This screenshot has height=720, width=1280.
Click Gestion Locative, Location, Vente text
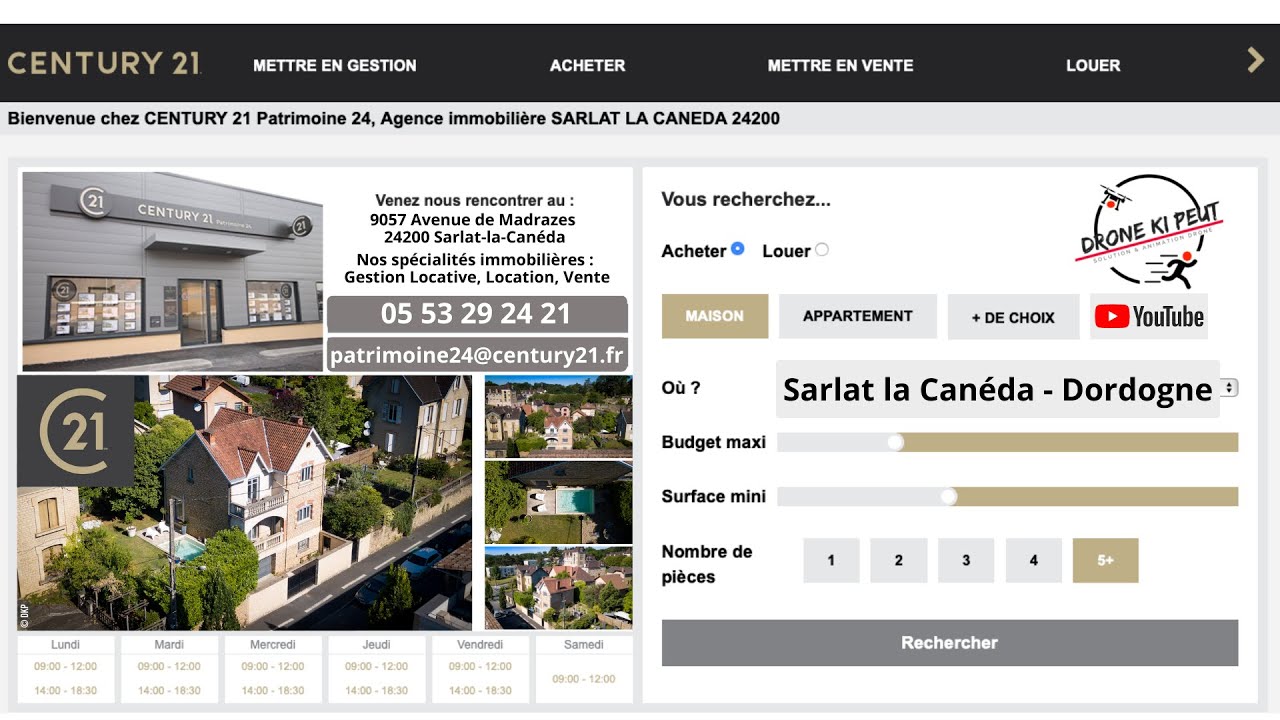pyautogui.click(x=477, y=277)
